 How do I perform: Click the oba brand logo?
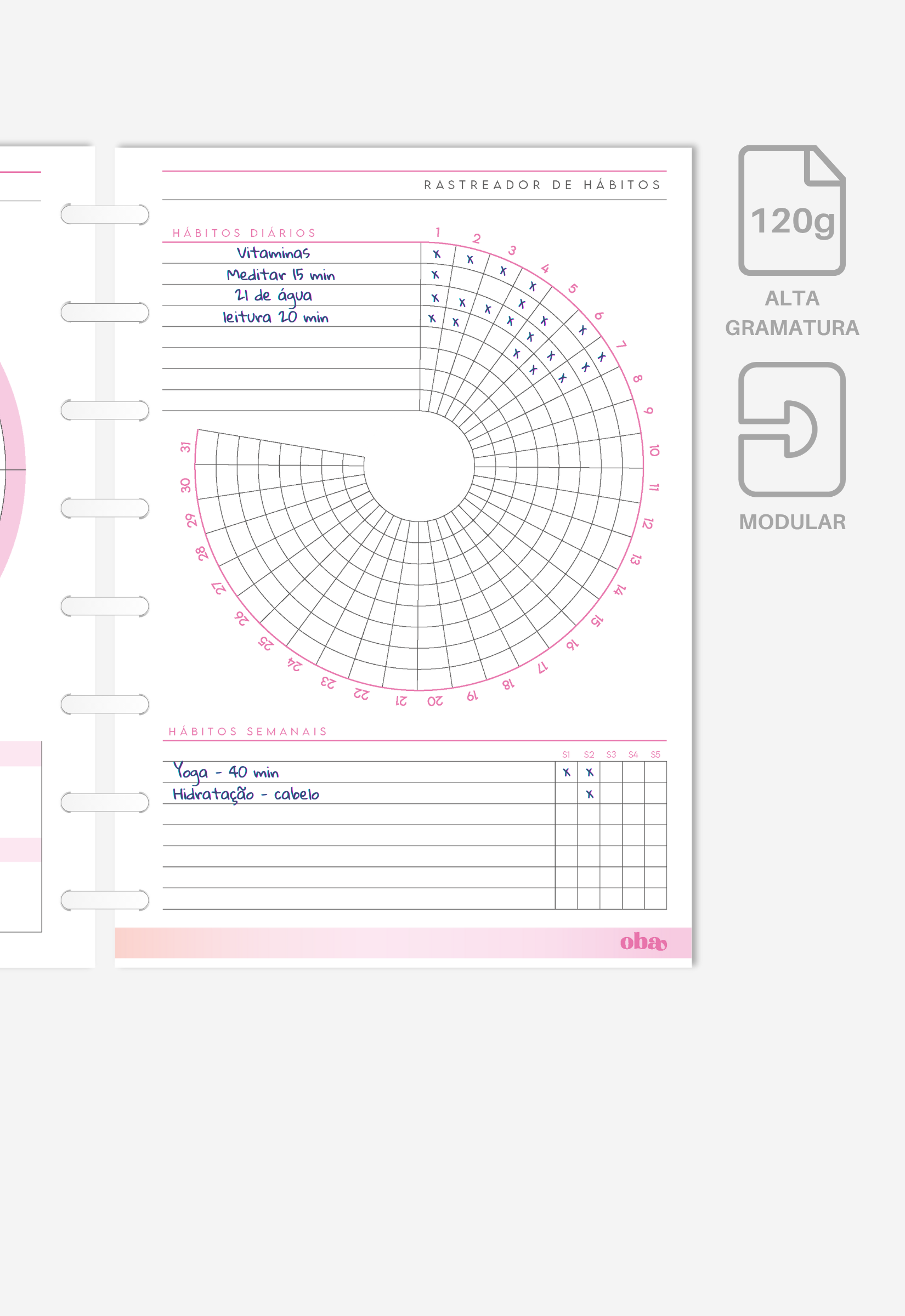point(643,941)
